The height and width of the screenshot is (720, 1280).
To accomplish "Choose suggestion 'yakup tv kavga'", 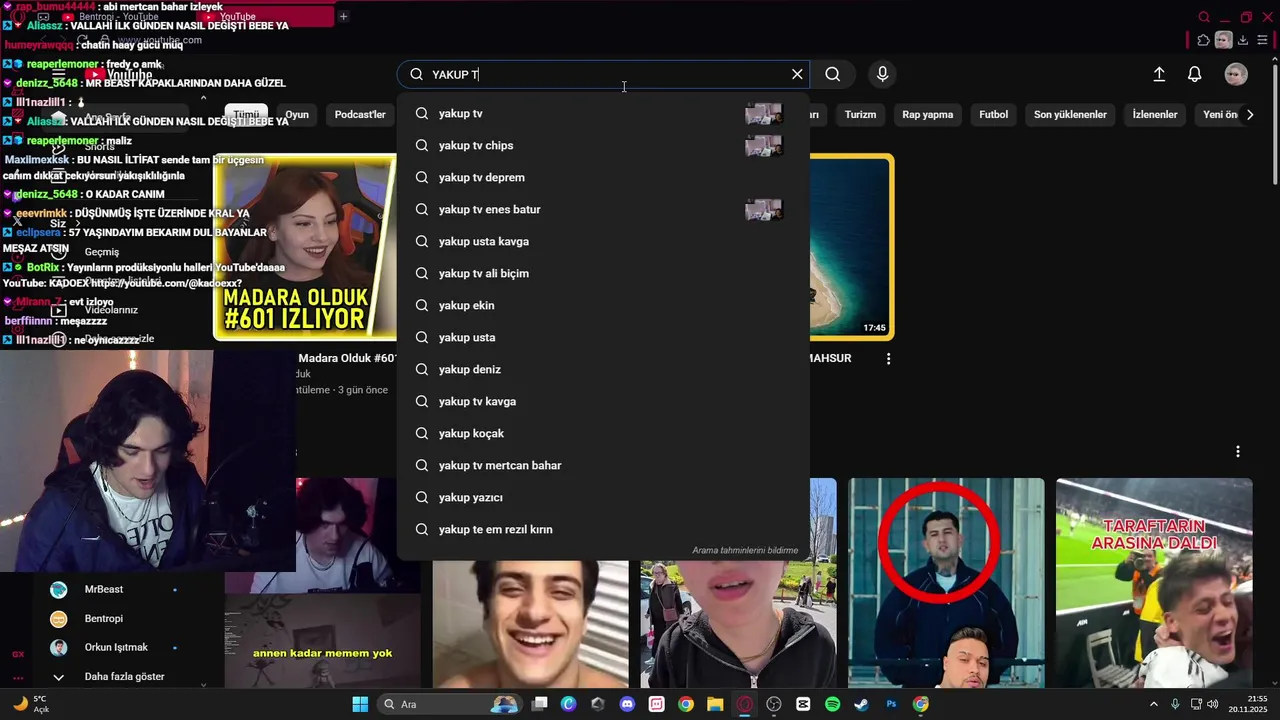I will pyautogui.click(x=603, y=401).
